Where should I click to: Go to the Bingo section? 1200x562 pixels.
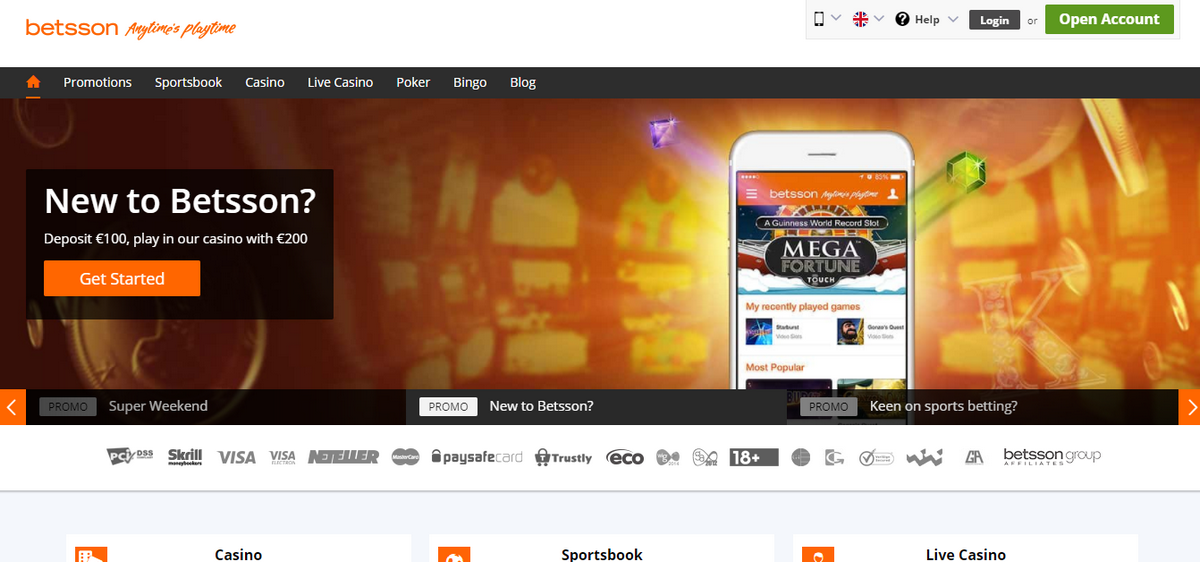(x=470, y=82)
